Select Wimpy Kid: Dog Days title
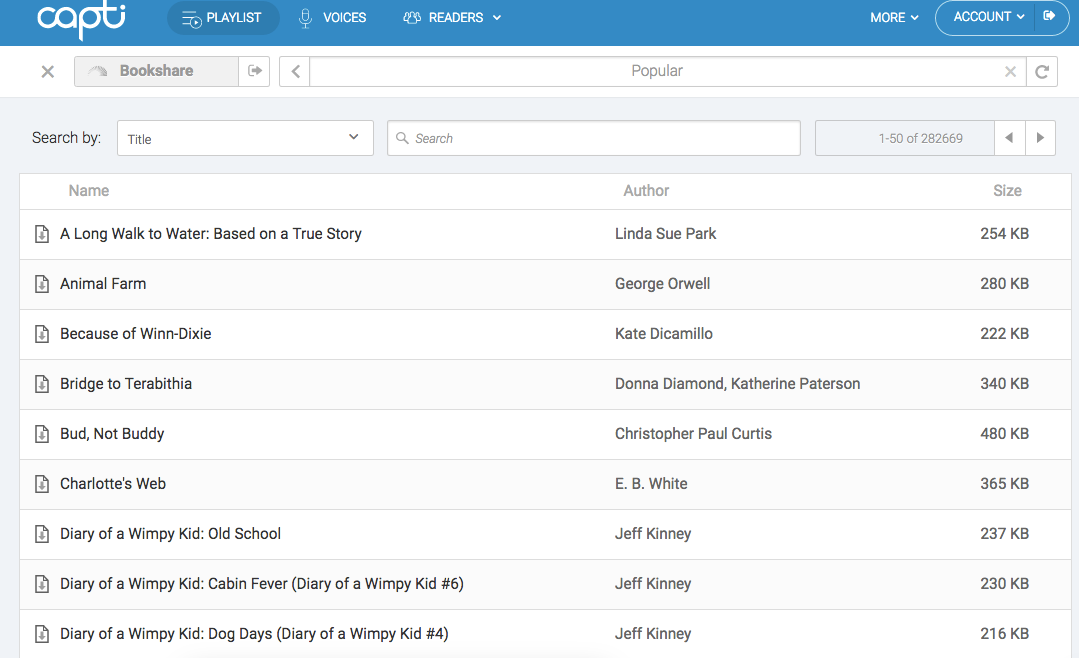The height and width of the screenshot is (658, 1079). coord(255,634)
